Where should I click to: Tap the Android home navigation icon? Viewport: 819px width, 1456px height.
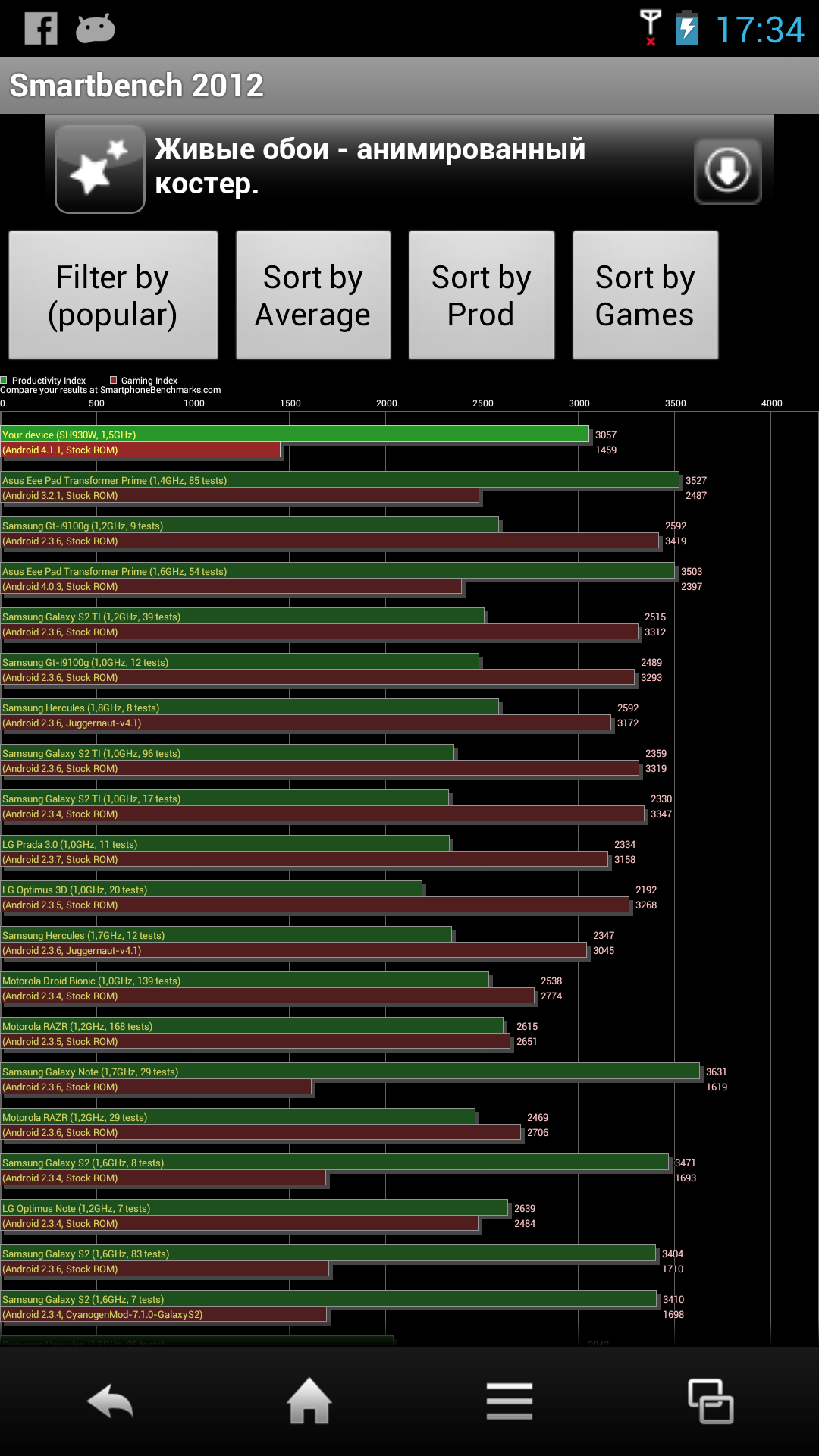point(309,1401)
